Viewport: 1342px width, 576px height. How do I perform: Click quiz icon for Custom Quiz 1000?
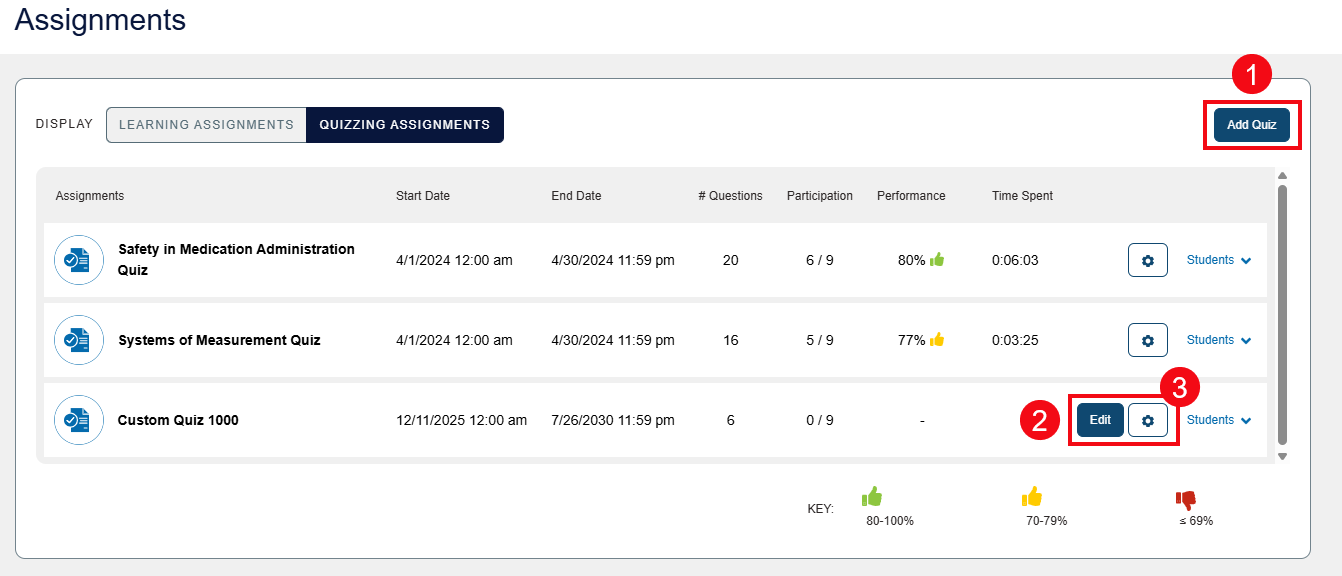(x=78, y=420)
